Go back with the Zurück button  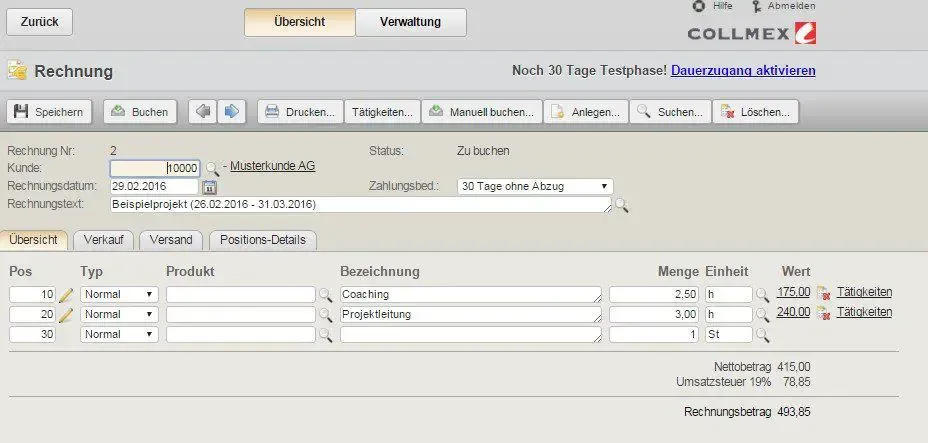coord(40,22)
